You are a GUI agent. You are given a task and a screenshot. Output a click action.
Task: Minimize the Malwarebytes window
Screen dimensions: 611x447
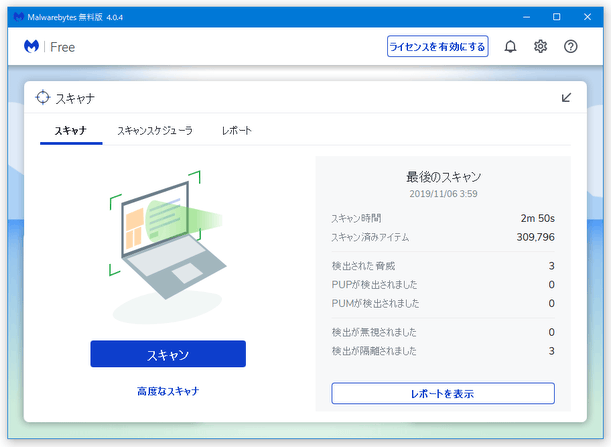tap(526, 17)
